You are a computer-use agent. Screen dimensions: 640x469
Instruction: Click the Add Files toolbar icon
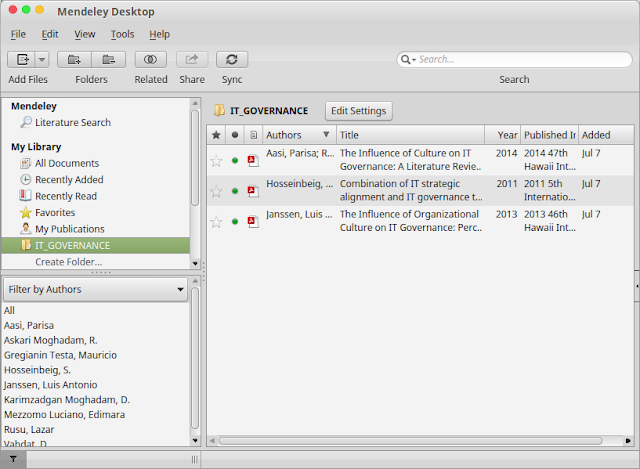[22, 60]
